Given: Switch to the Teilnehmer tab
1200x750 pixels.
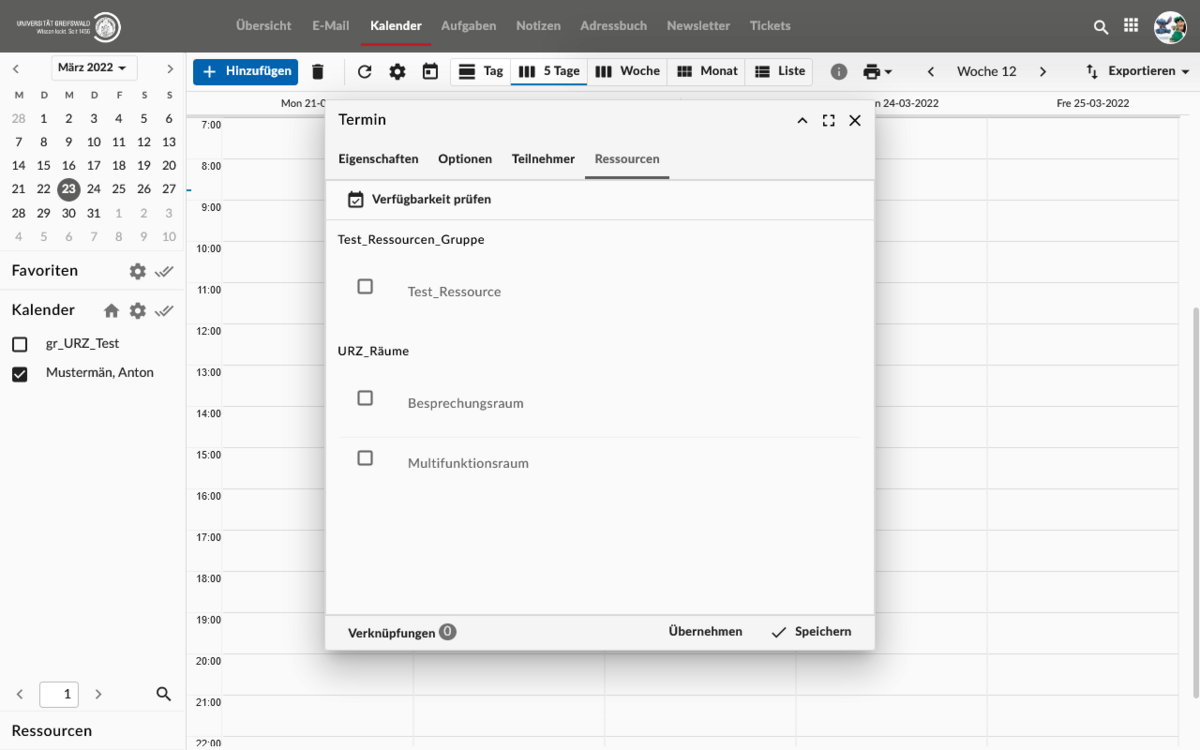Looking at the screenshot, I should coord(543,159).
